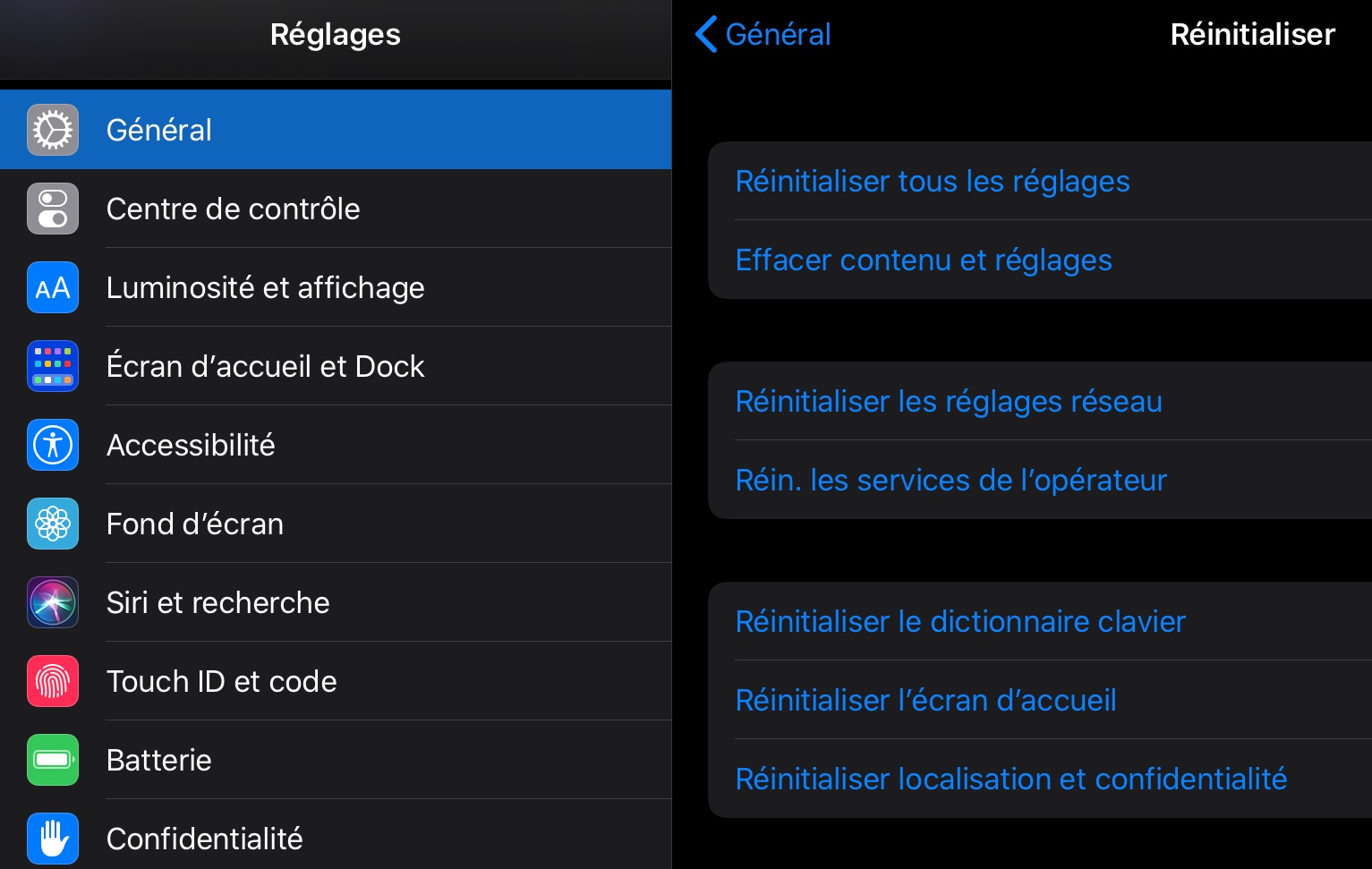Click the Confidentialité hand icon
The height and width of the screenshot is (869, 1372).
53,839
